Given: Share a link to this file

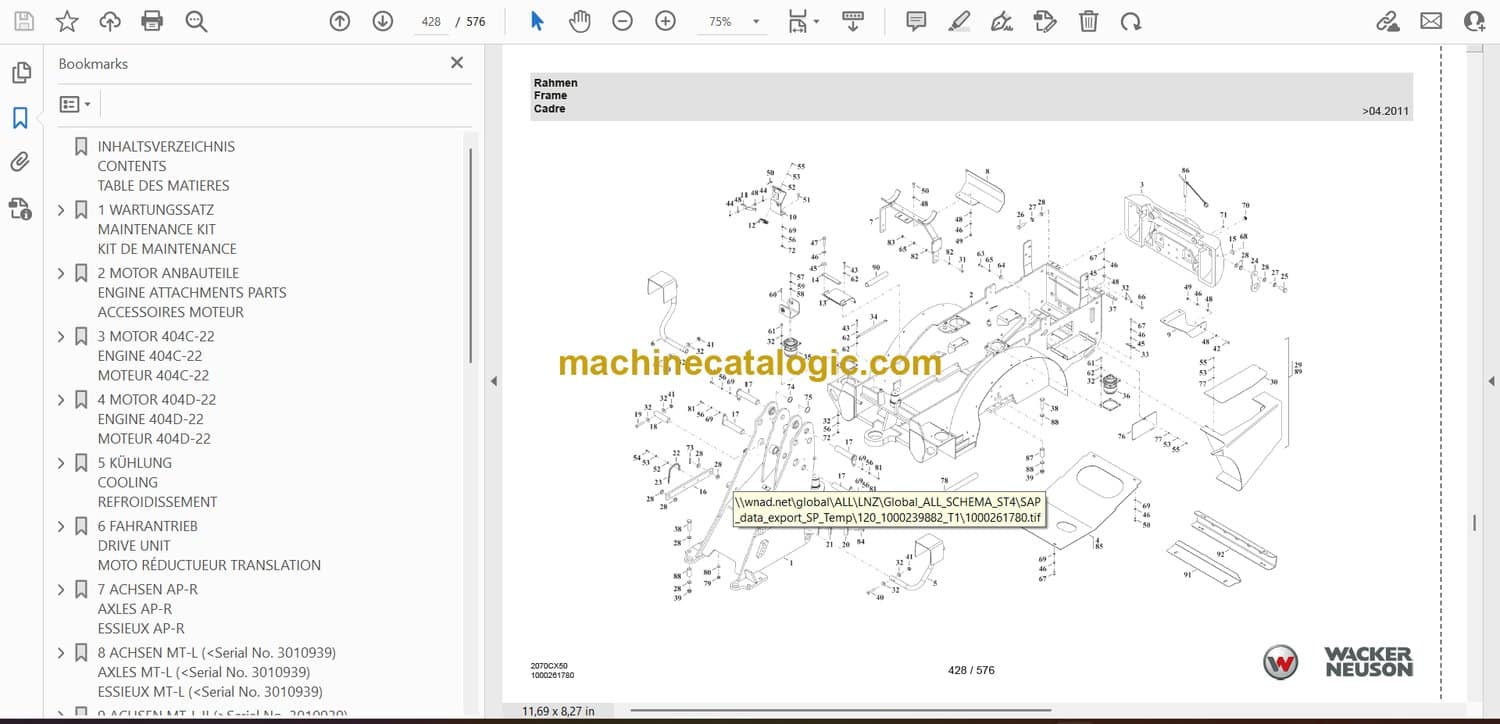Looking at the screenshot, I should 1388,21.
